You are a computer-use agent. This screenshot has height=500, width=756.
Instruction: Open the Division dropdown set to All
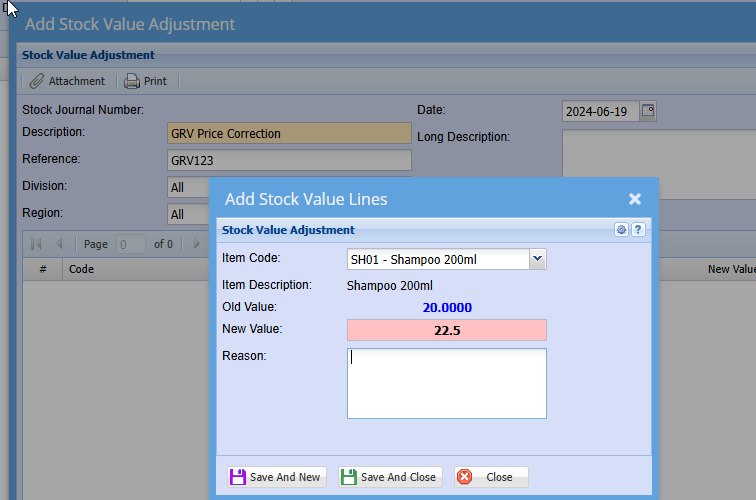(189, 187)
